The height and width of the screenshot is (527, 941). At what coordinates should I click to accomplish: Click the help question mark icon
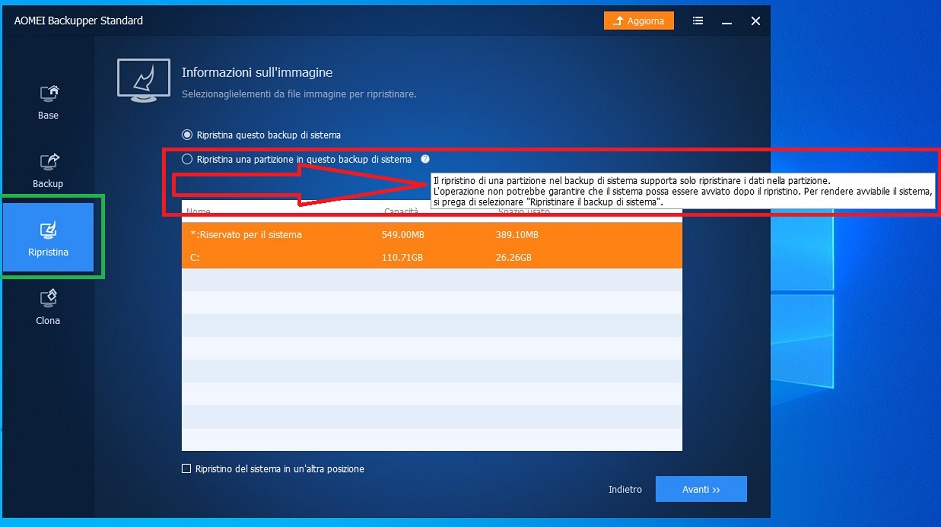click(425, 159)
